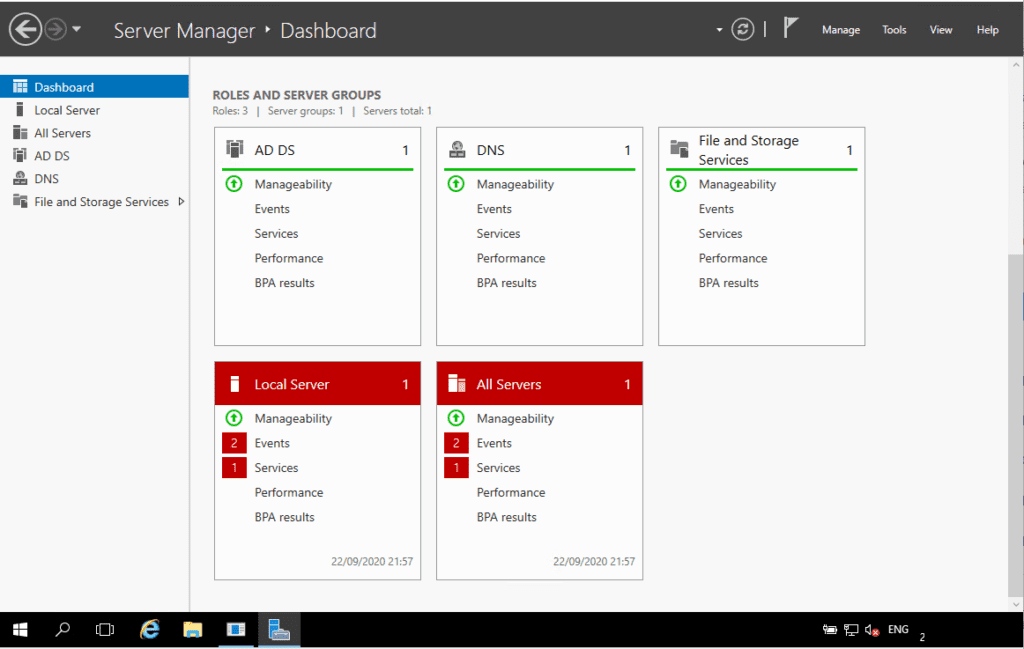Click File and Storage Manageability status icon
This screenshot has width=1024, height=649.
(678, 184)
